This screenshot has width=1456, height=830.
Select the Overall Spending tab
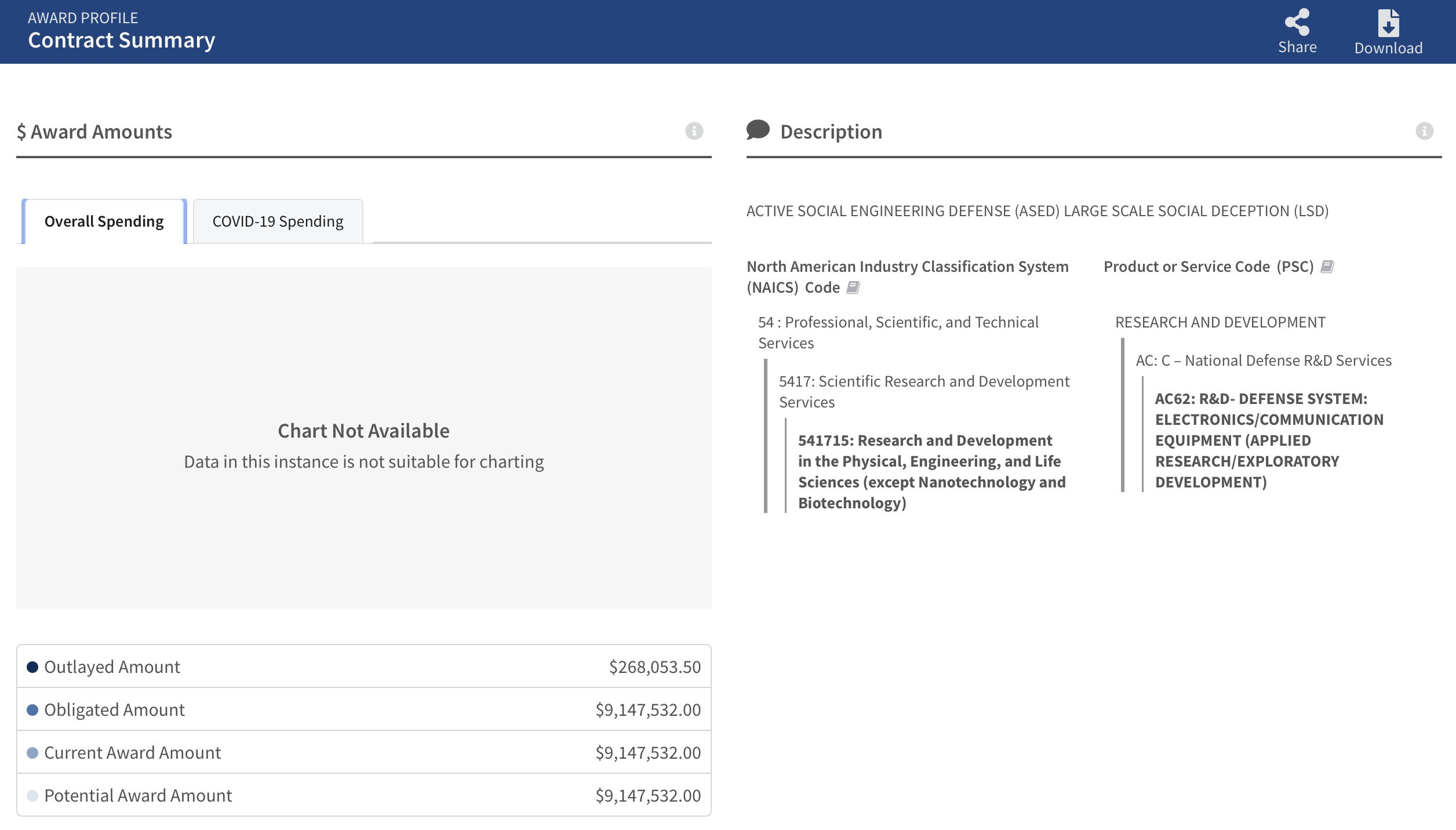[x=104, y=221]
